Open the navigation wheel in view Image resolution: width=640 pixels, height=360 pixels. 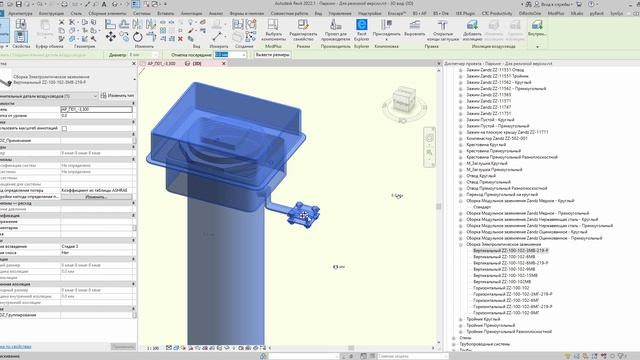tap(429, 138)
